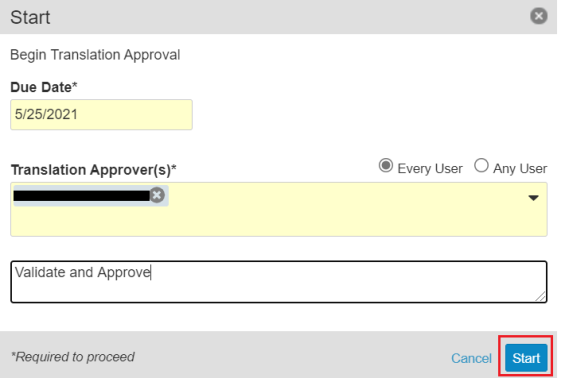
Task: Focus the Validate and Approve comment box
Action: [x=279, y=282]
